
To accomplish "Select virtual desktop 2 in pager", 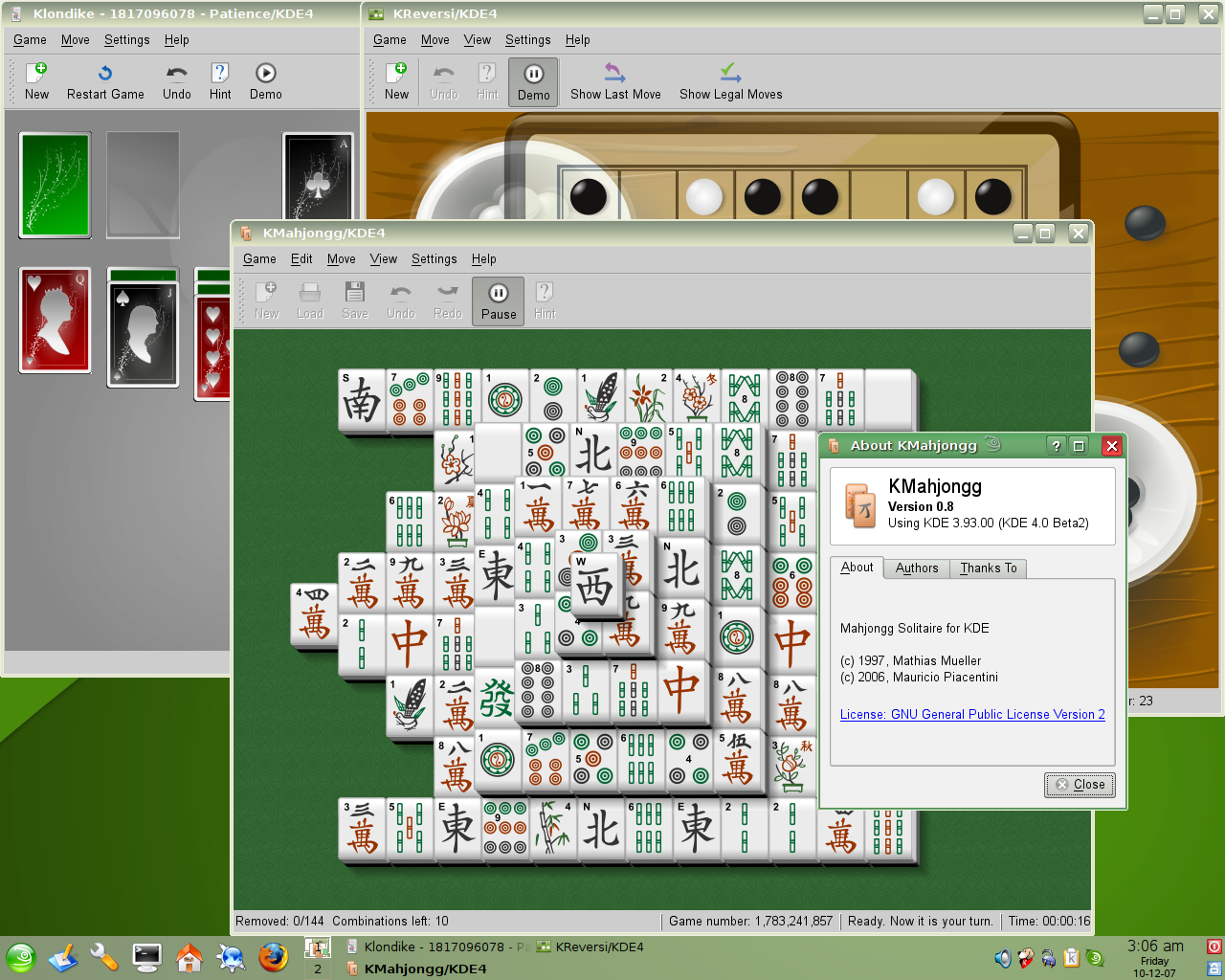I will (317, 969).
